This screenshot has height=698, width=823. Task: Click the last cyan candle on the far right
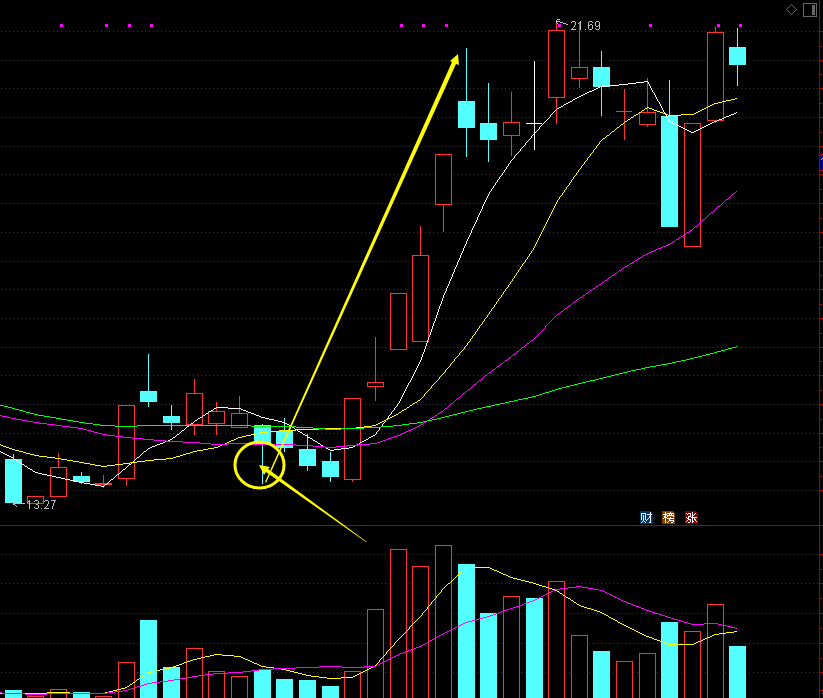(737, 56)
